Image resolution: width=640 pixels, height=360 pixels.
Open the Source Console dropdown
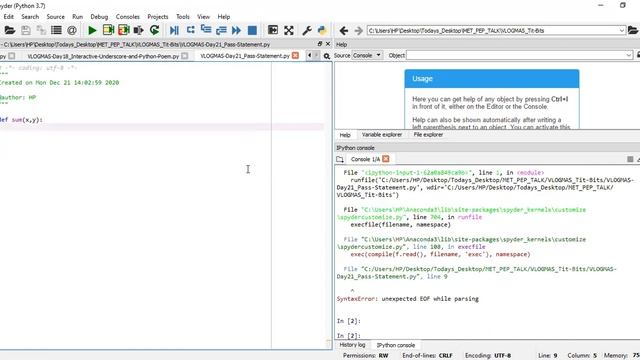367,55
